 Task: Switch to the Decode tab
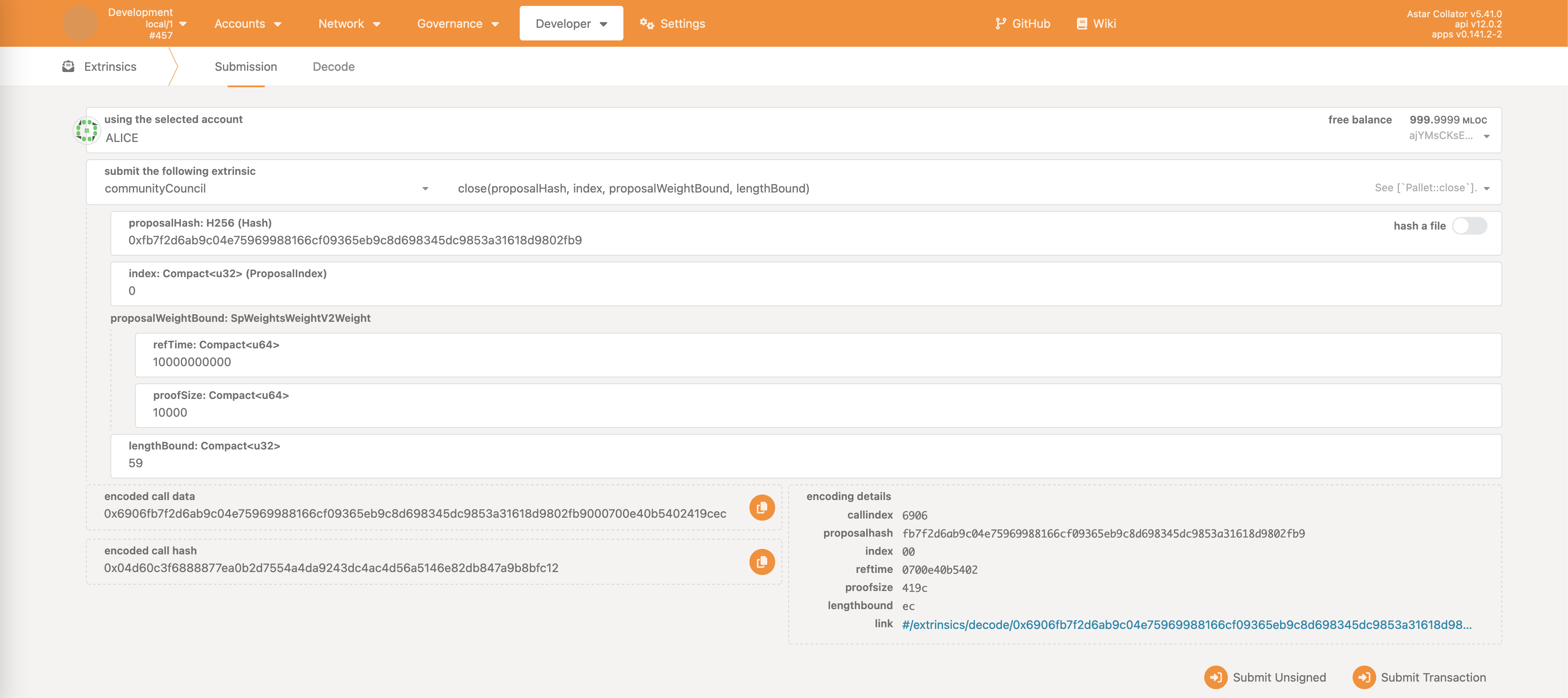333,67
